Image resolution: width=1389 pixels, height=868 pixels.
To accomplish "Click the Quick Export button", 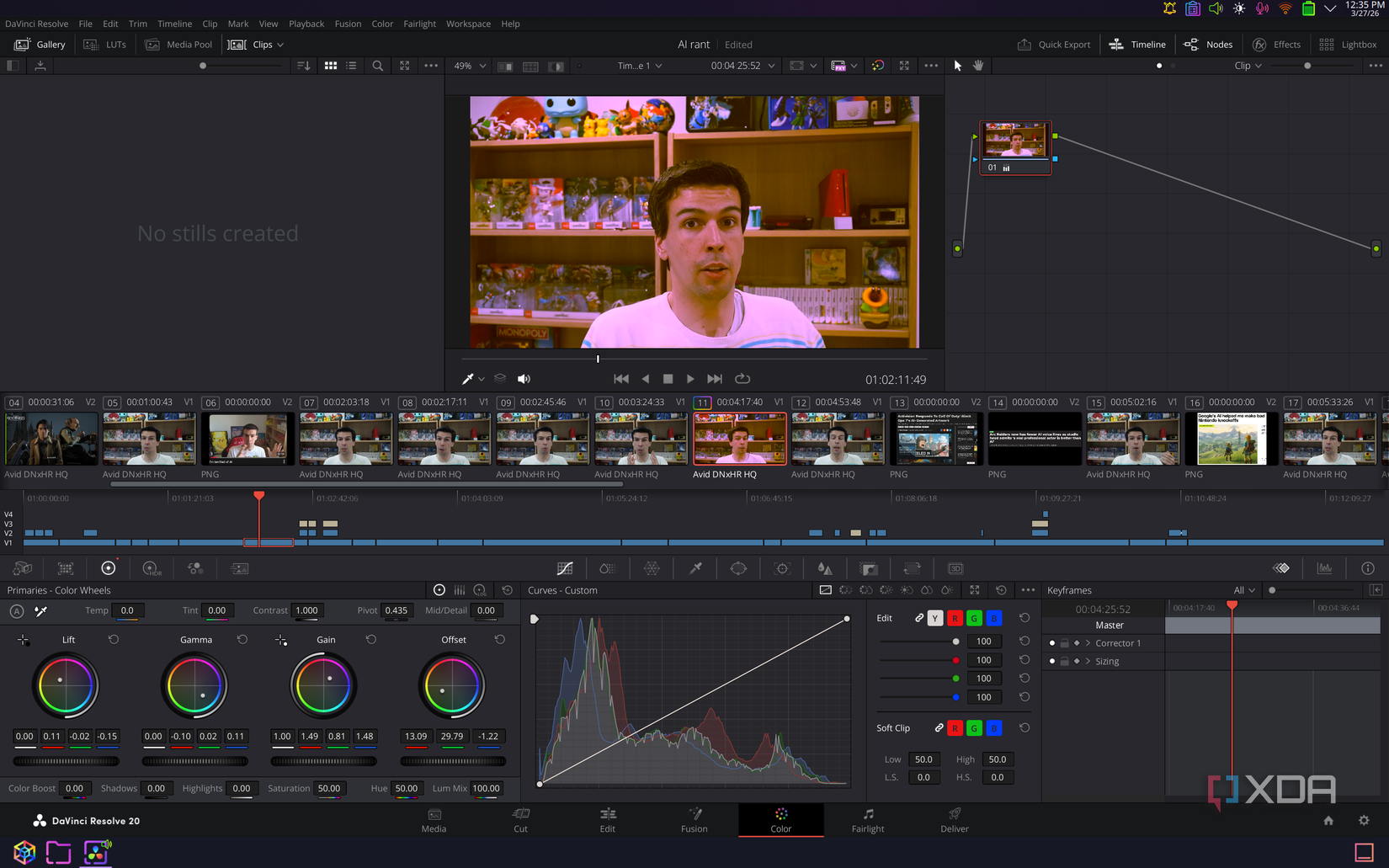I will 1053,44.
